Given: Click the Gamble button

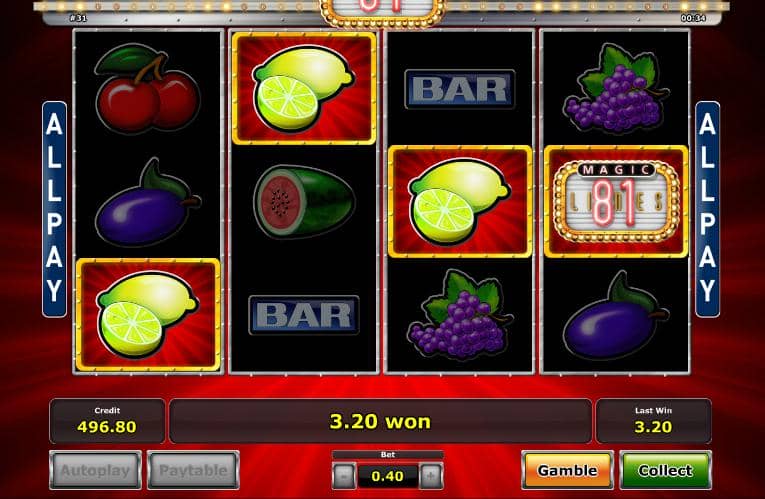Looking at the screenshot, I should point(567,470).
